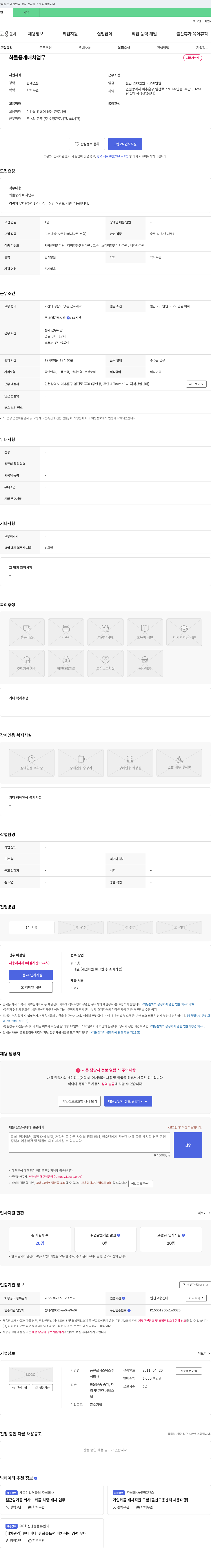Select the 기타 selection step
Viewport: 211px width, 1568px height.
179,927
